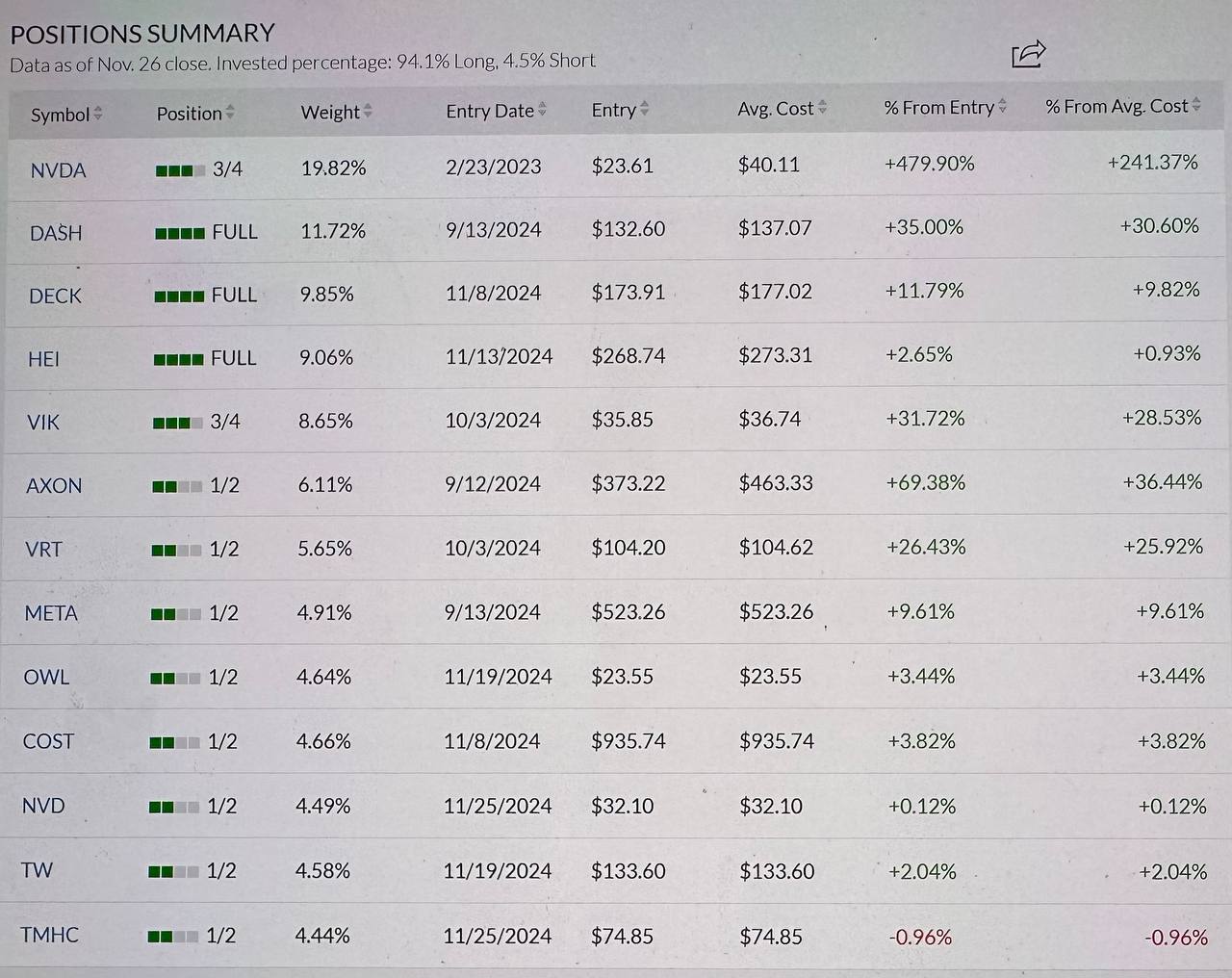Open the NVDA symbol link
Viewport: 1232px width, 978px height.
tap(59, 170)
